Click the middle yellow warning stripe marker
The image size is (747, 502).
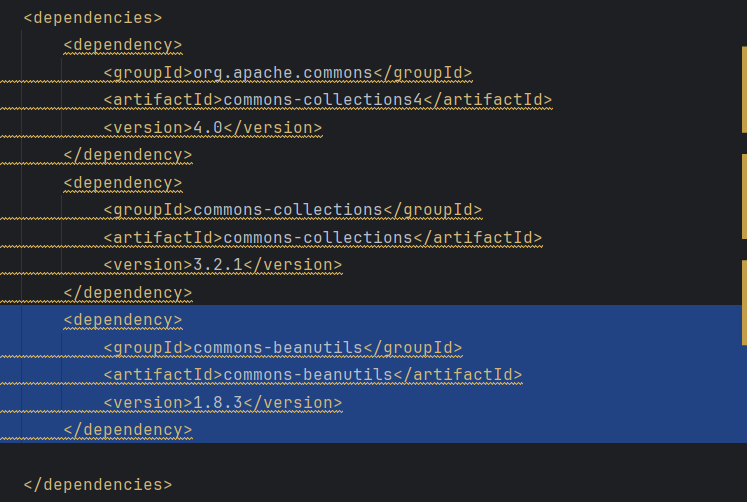(743, 195)
